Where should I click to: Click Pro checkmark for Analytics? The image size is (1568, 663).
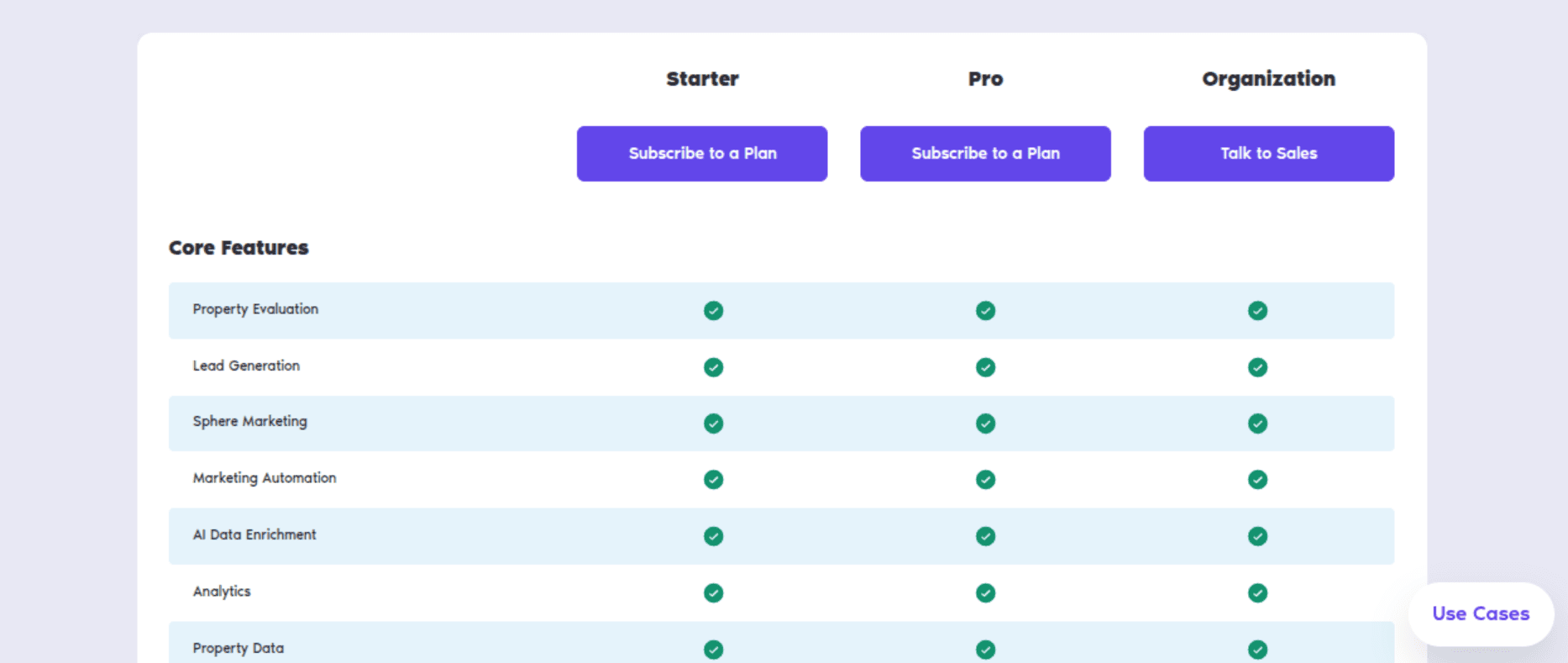pyautogui.click(x=985, y=593)
